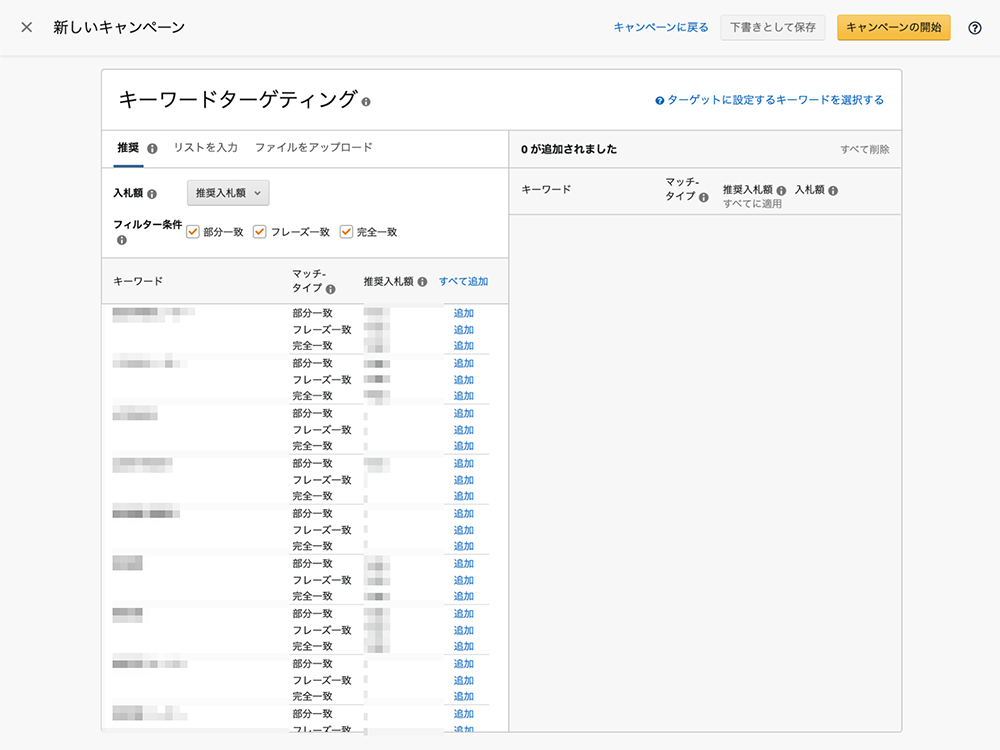
Task: Open the help question mark icon beside キャンペーンの開始
Action: (974, 27)
